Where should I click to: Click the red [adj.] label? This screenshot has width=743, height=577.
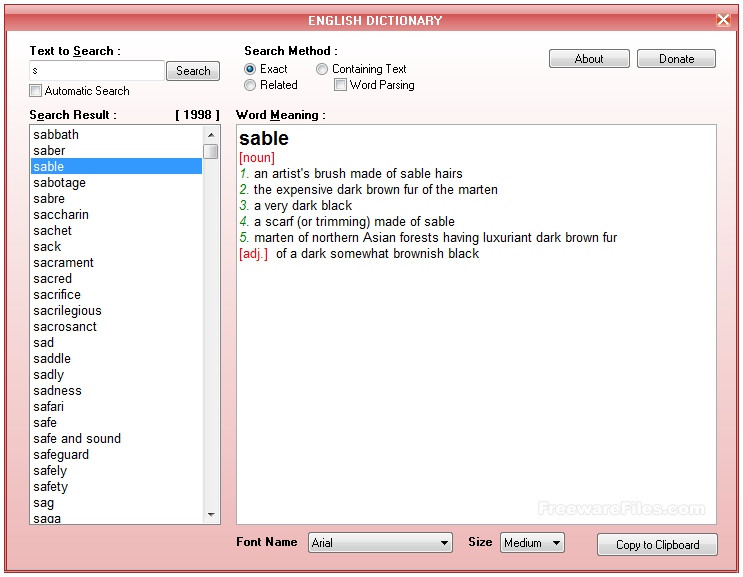[x=254, y=254]
